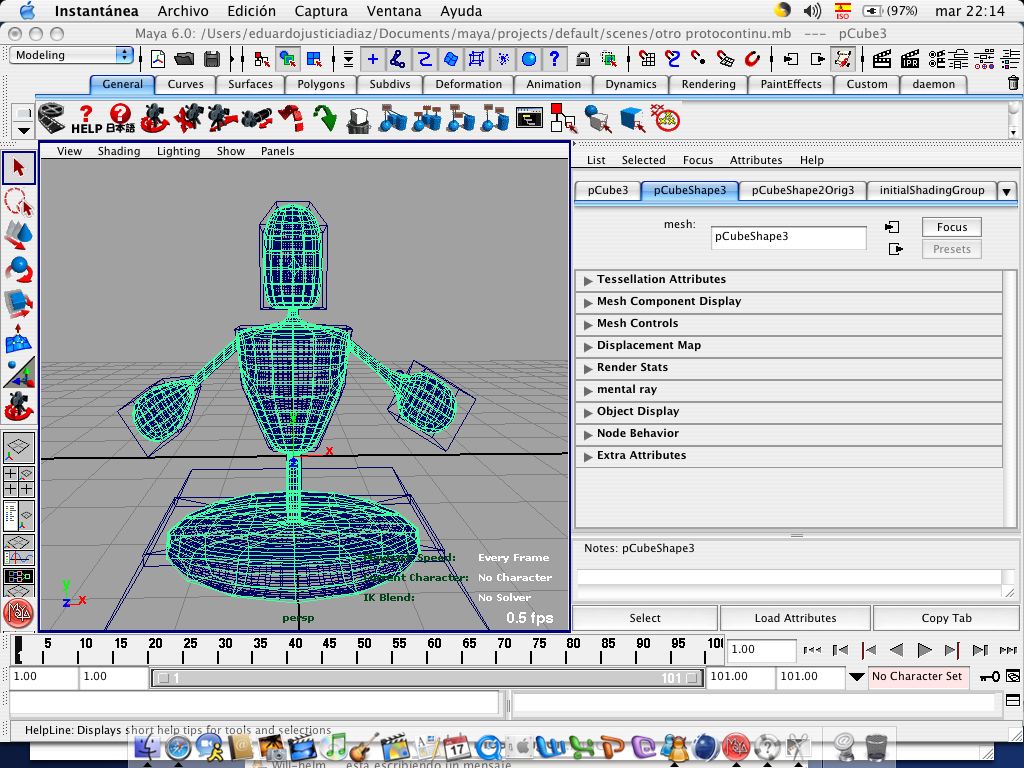1024x768 pixels.
Task: Open input connections list icon in status line
Action: (791, 59)
